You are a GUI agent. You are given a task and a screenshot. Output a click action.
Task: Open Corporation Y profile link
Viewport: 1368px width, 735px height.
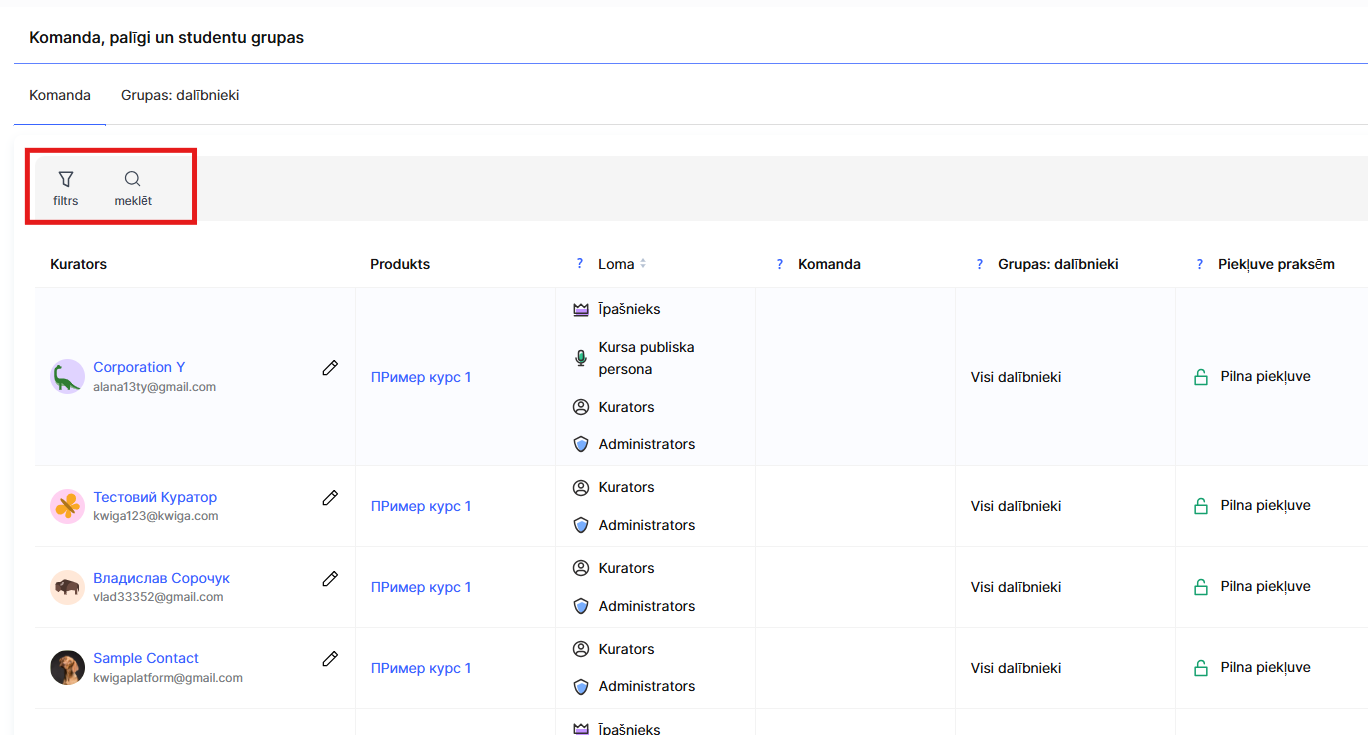(x=139, y=367)
